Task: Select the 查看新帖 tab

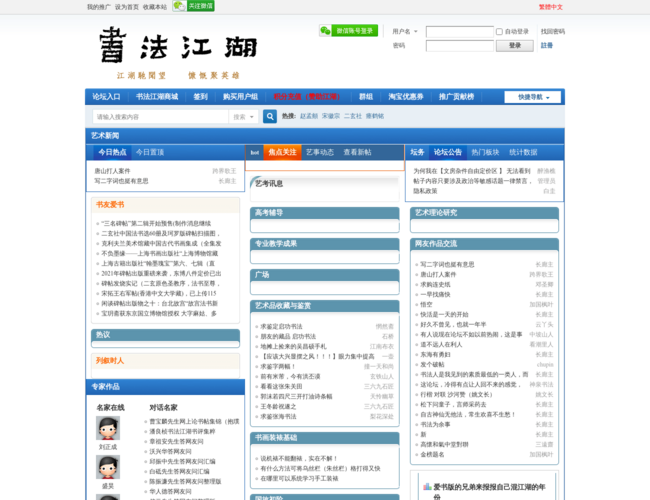Action: (357, 152)
